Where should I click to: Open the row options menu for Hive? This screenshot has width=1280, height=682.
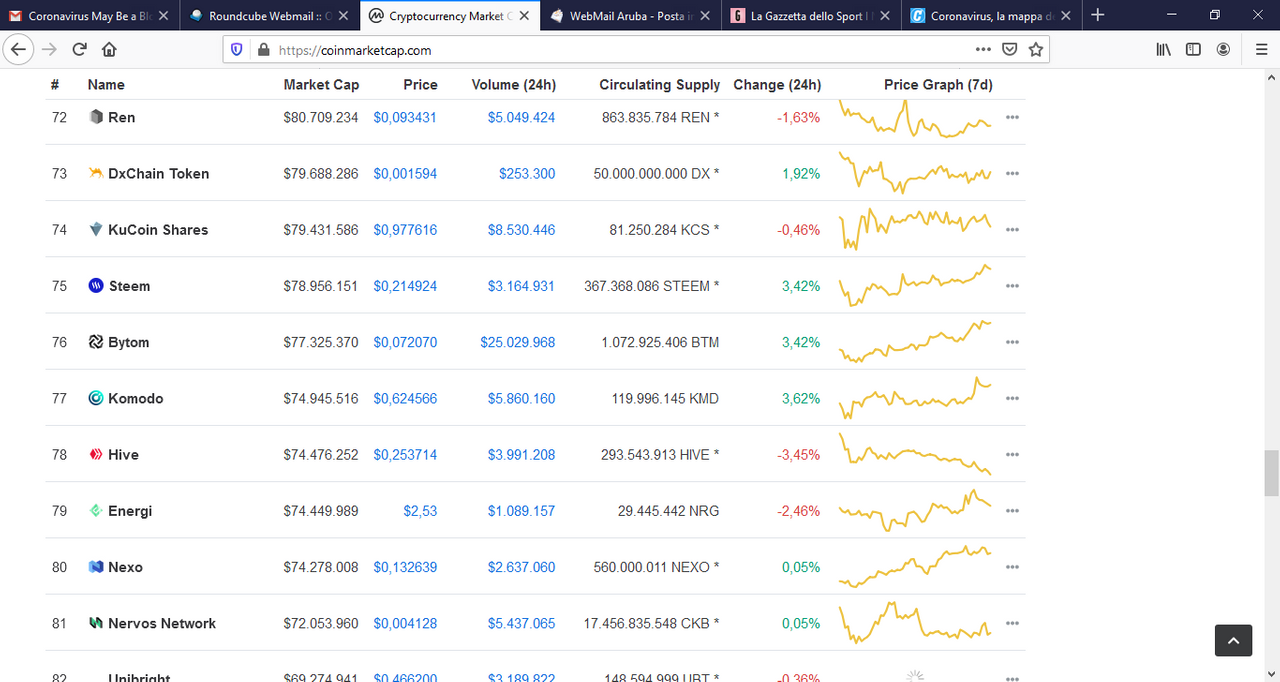coord(1012,454)
